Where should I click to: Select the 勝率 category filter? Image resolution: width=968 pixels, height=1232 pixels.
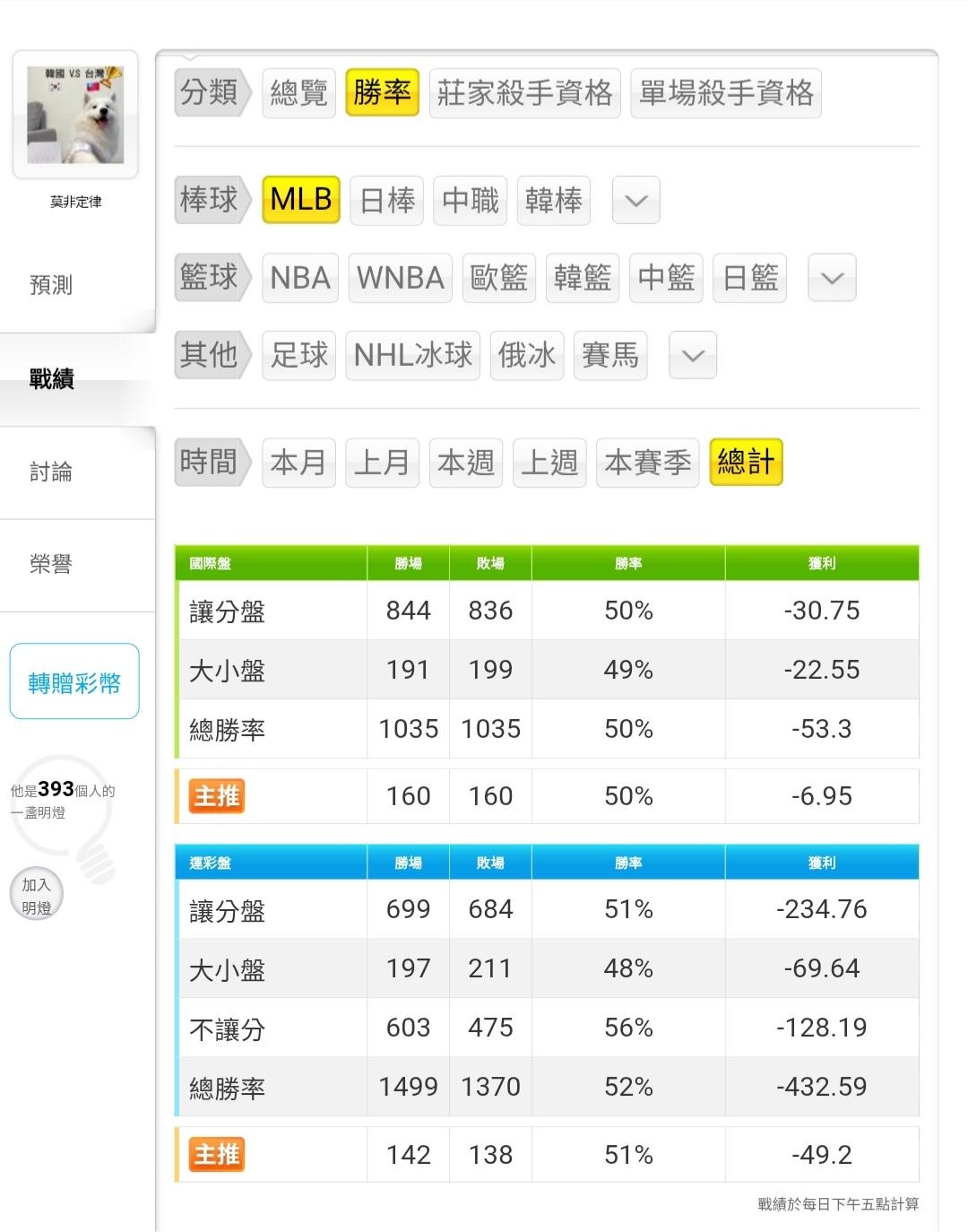382,92
